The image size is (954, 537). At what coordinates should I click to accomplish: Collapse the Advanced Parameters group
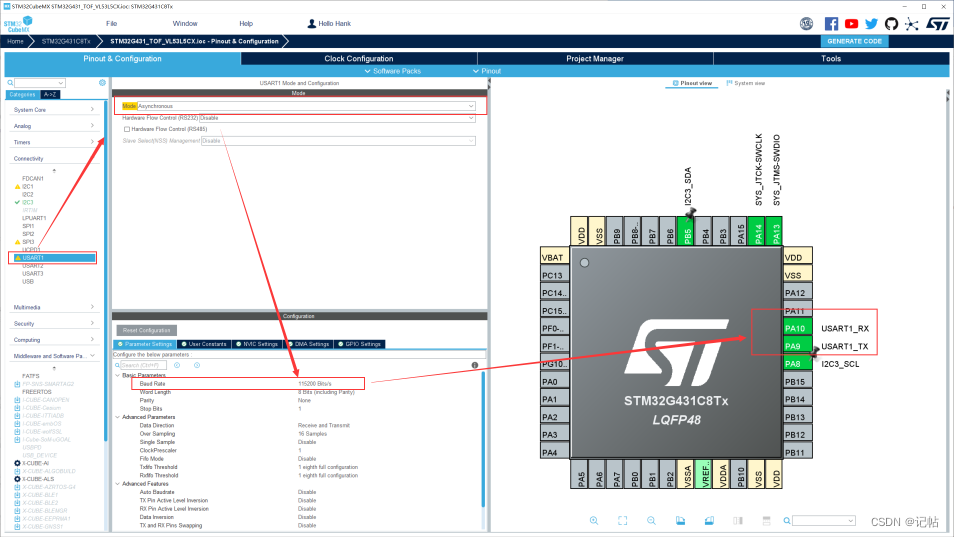(117, 417)
